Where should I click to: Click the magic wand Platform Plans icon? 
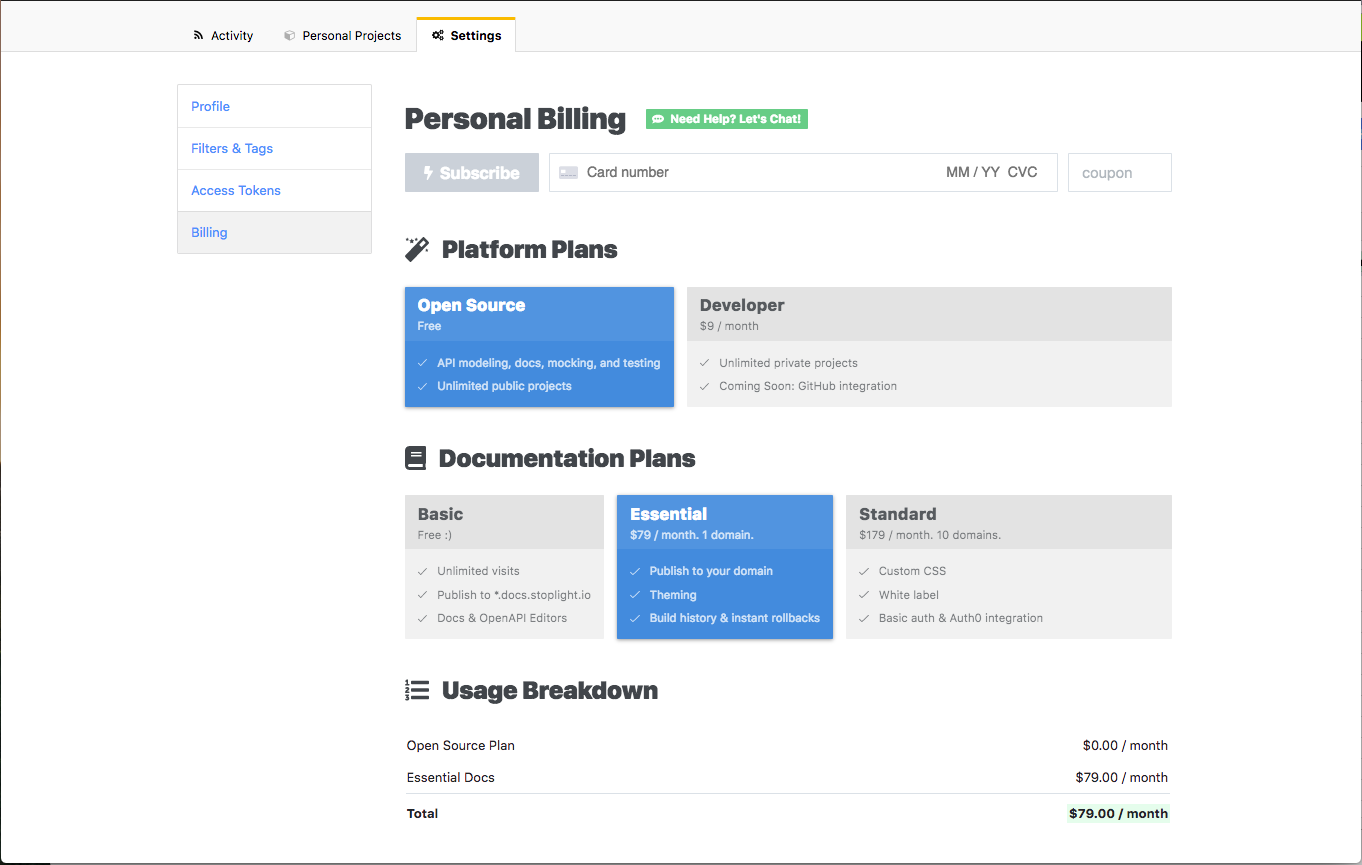[x=417, y=249]
